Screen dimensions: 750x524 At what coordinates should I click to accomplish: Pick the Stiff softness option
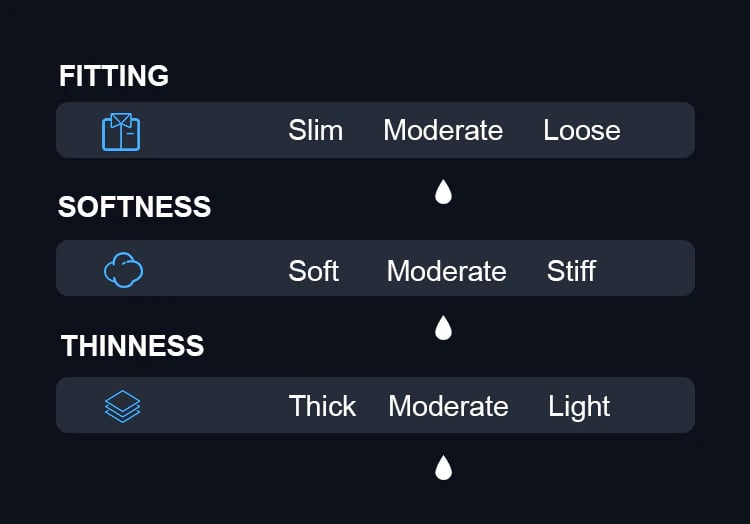pos(571,271)
